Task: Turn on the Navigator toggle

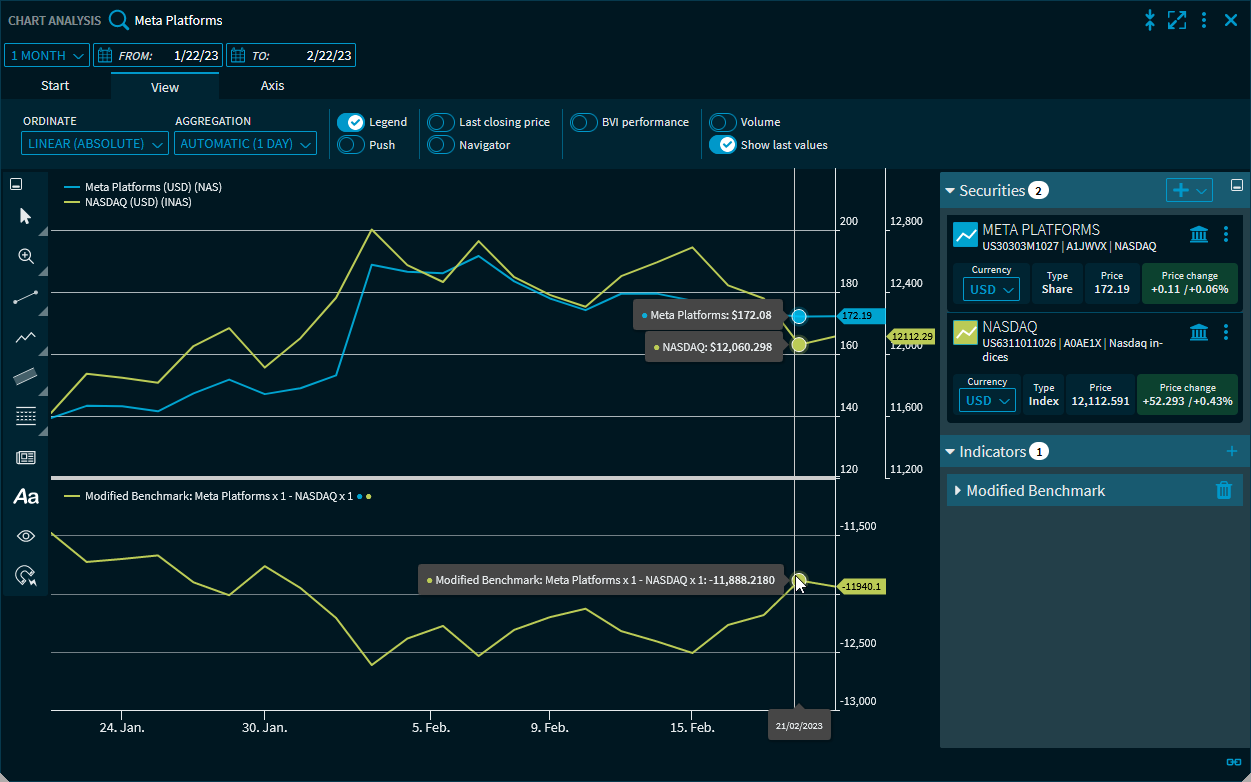Action: (441, 145)
